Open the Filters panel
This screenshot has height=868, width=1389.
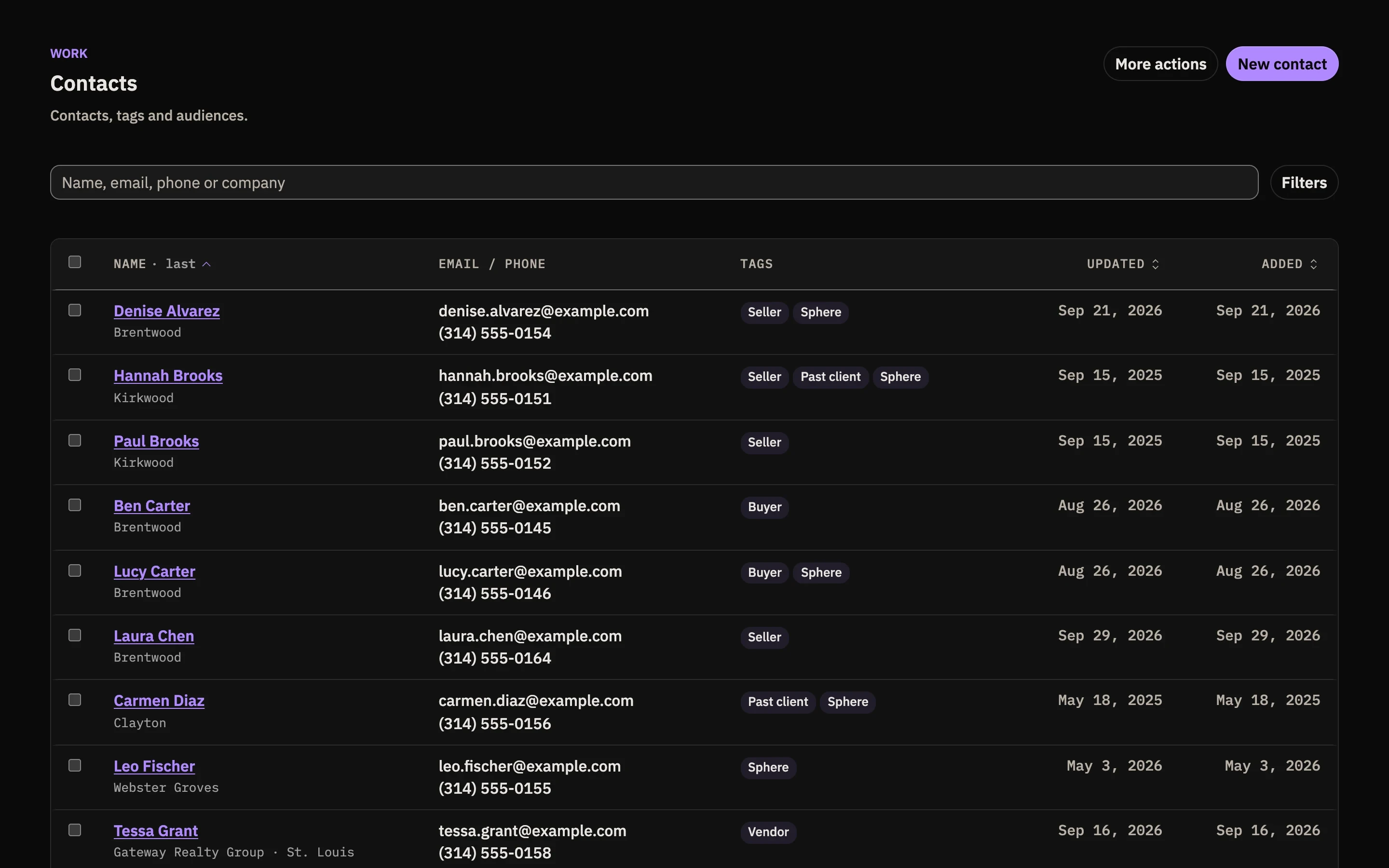point(1304,183)
